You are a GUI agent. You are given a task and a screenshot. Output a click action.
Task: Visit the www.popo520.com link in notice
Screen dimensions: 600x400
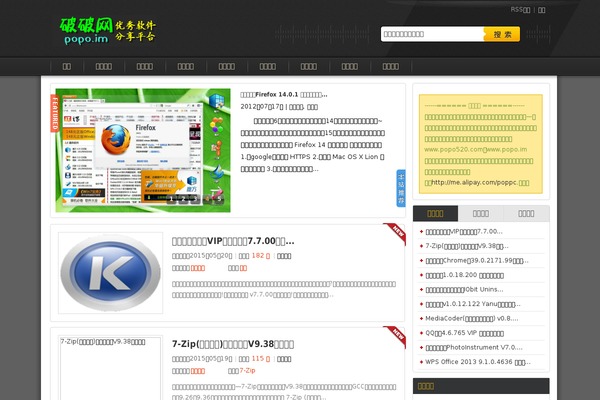click(x=453, y=150)
